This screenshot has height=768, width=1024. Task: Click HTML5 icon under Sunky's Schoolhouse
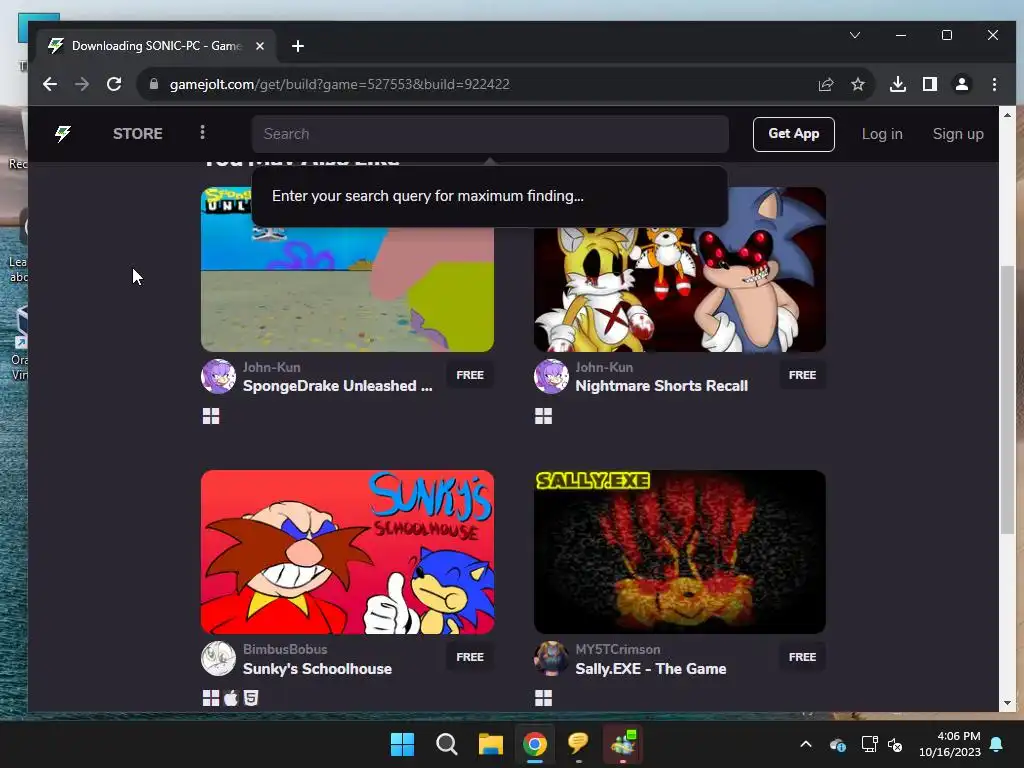[251, 698]
